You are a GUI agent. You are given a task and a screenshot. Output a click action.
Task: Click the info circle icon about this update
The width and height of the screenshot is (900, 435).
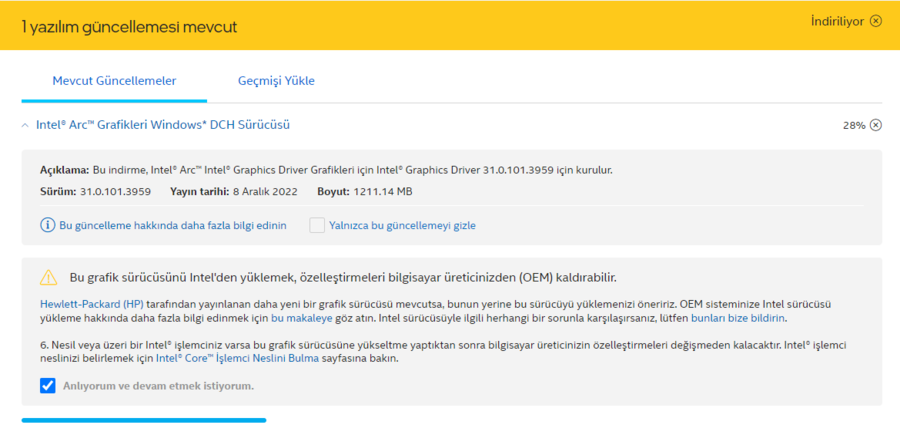pyautogui.click(x=48, y=226)
